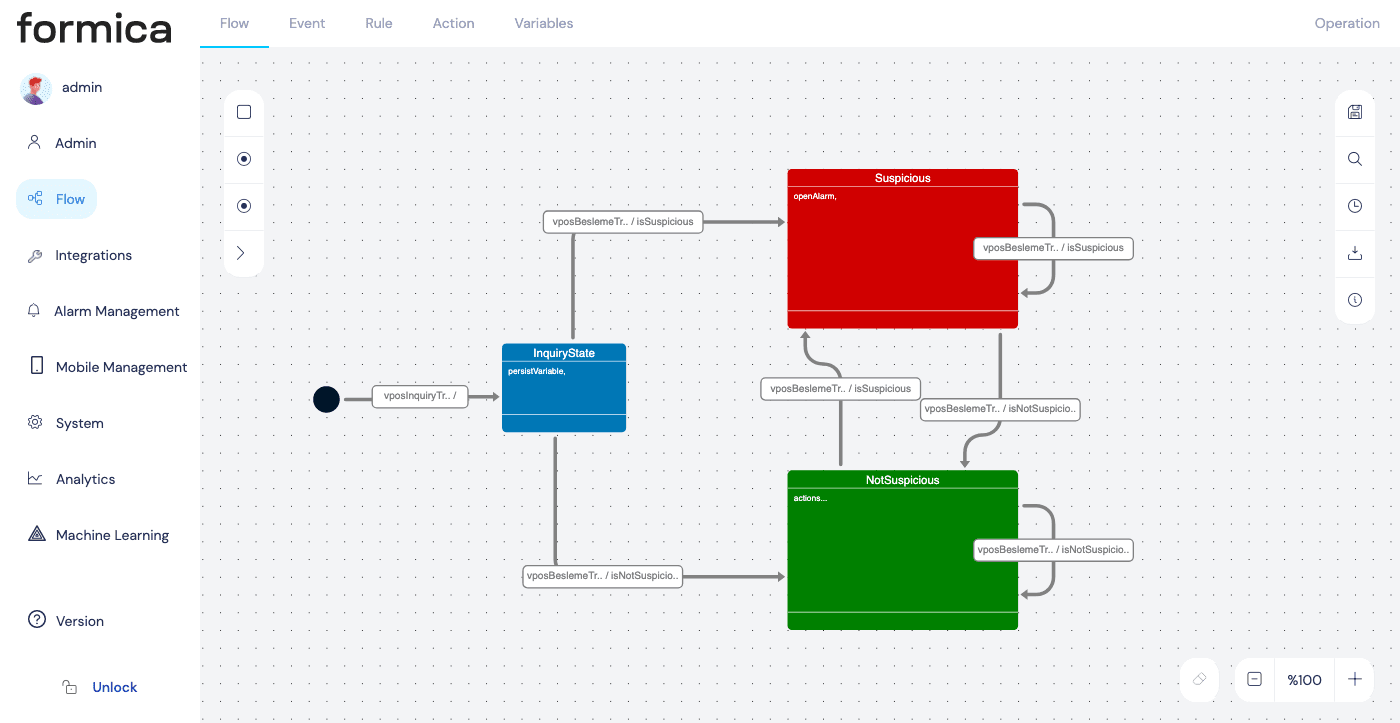Zoom out with the minus icon
Image resolution: width=1400 pixels, height=723 pixels.
1254,679
